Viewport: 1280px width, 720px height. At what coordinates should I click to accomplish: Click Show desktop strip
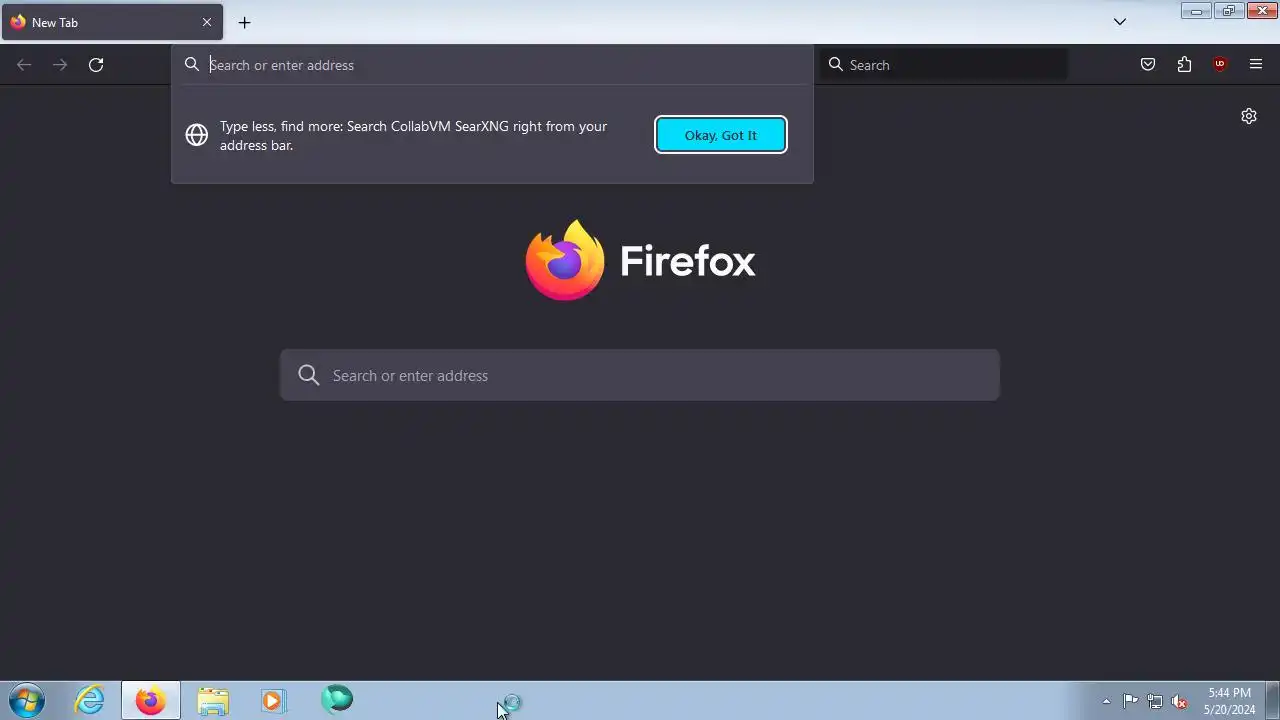coord(1273,701)
